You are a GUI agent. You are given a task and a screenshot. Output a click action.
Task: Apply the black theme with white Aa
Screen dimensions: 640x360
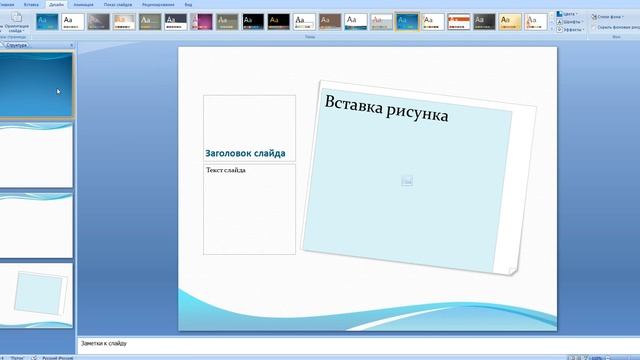(253, 22)
